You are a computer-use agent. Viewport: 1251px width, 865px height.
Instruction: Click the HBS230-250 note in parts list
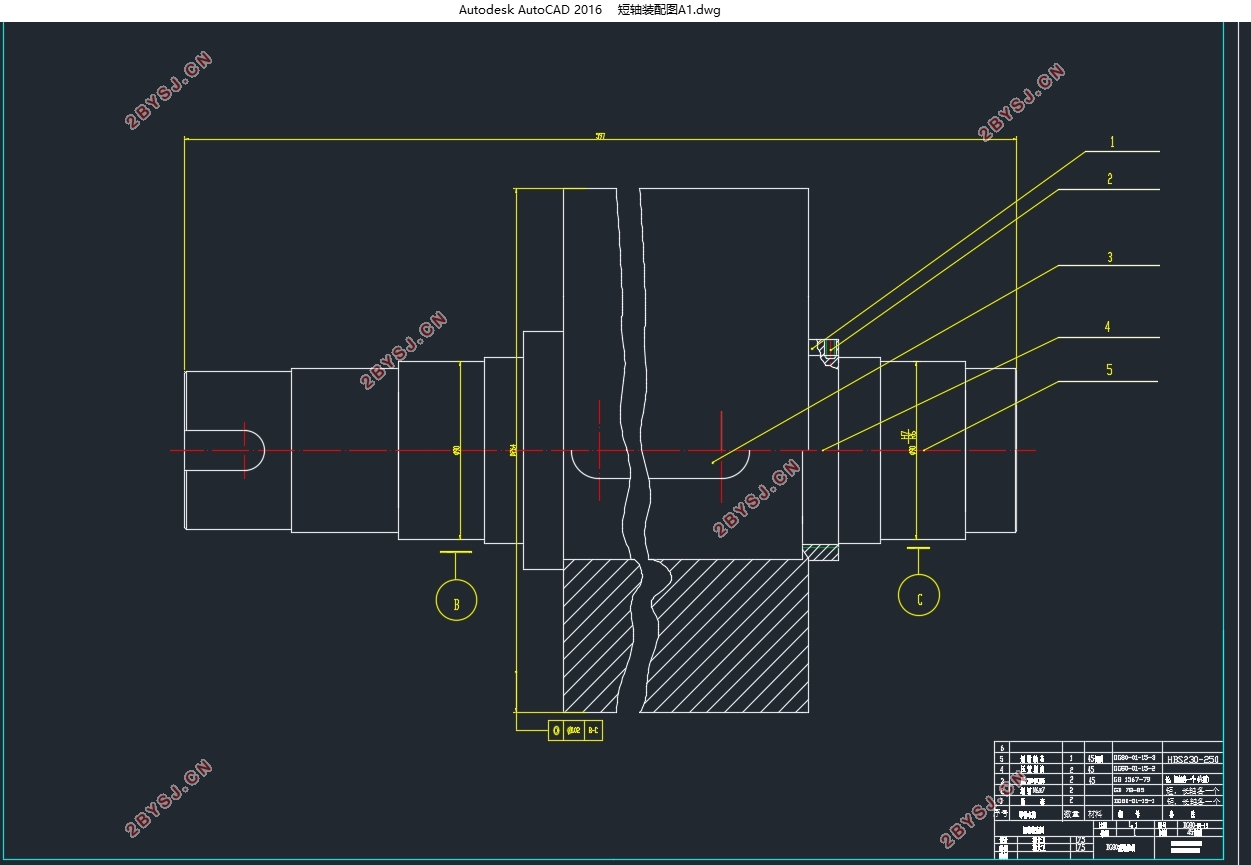pyautogui.click(x=1193, y=759)
